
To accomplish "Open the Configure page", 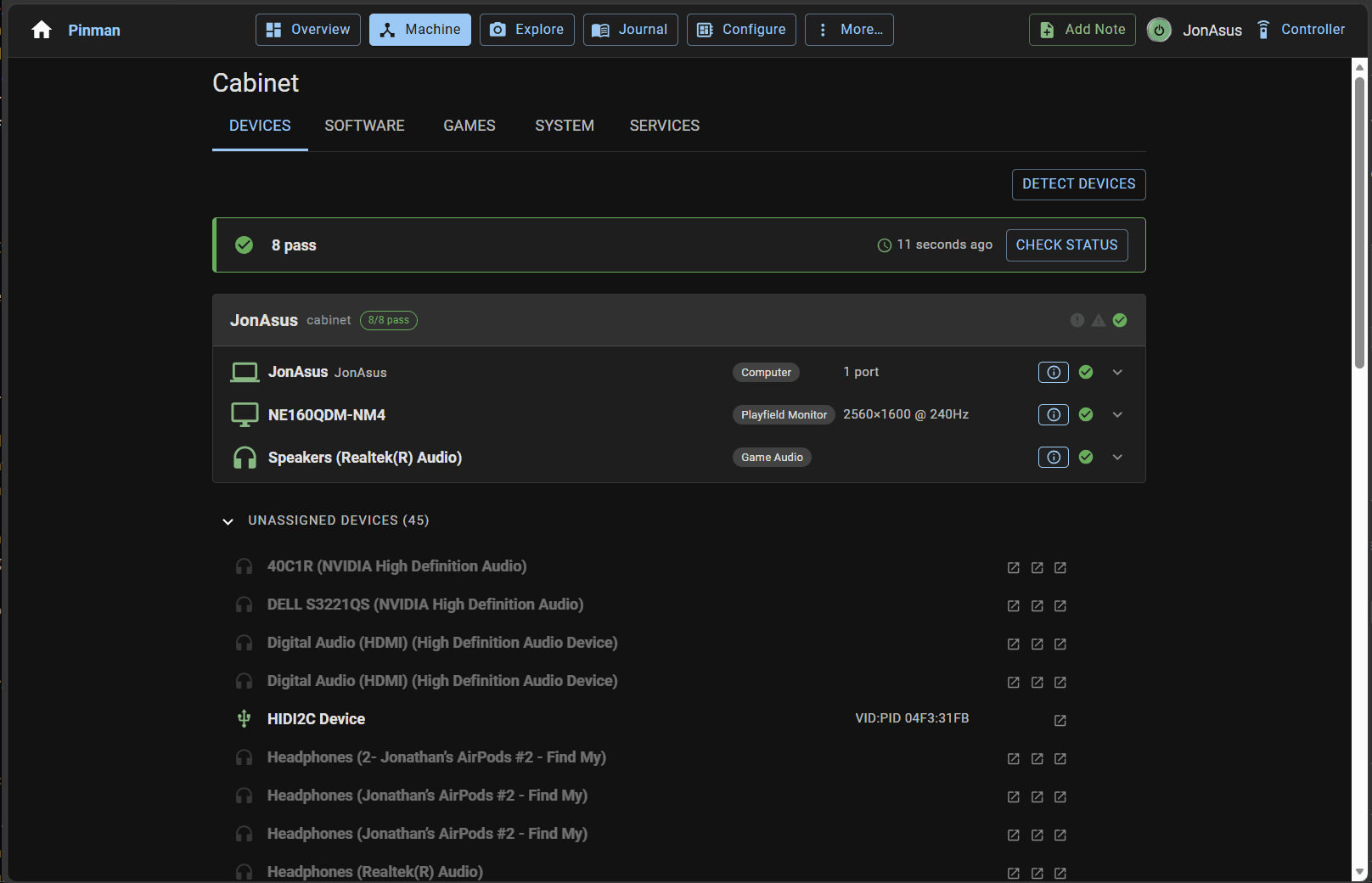I will 741,30.
